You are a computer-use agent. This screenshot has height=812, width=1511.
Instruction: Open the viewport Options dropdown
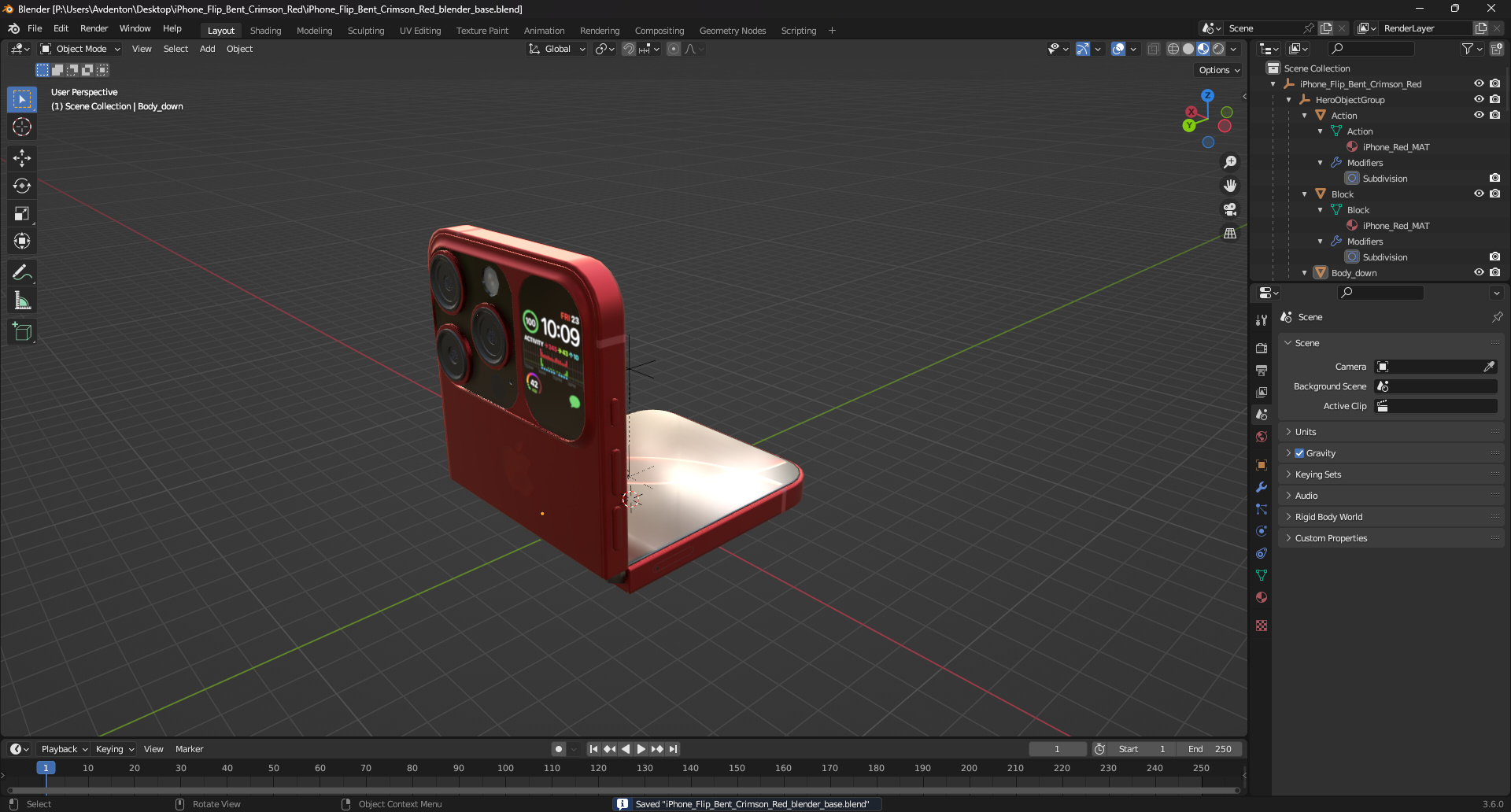[x=1219, y=70]
